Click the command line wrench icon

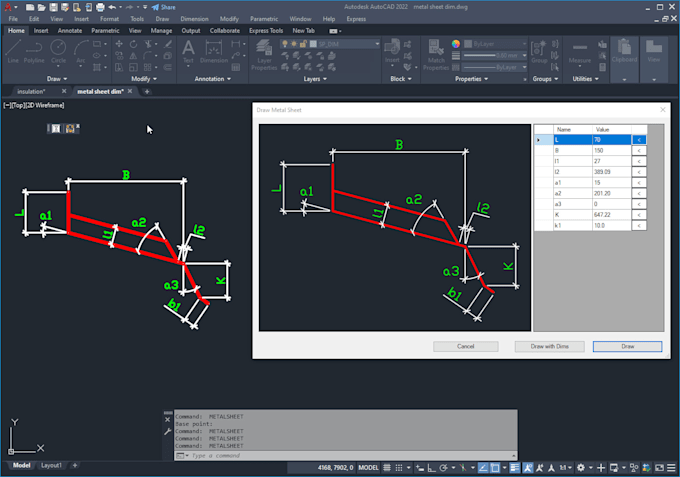(168, 431)
